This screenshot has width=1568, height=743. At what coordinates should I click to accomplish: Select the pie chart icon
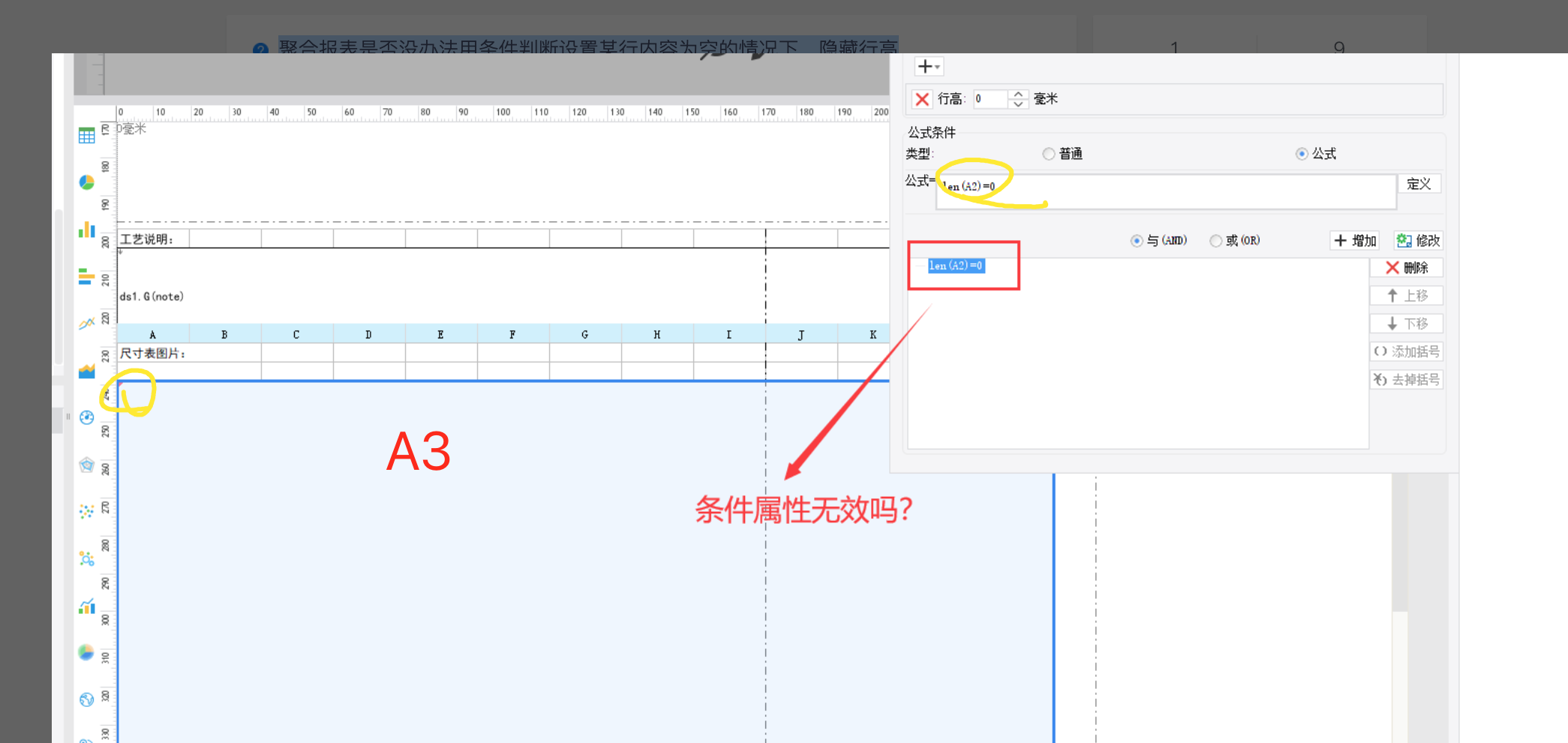(86, 182)
